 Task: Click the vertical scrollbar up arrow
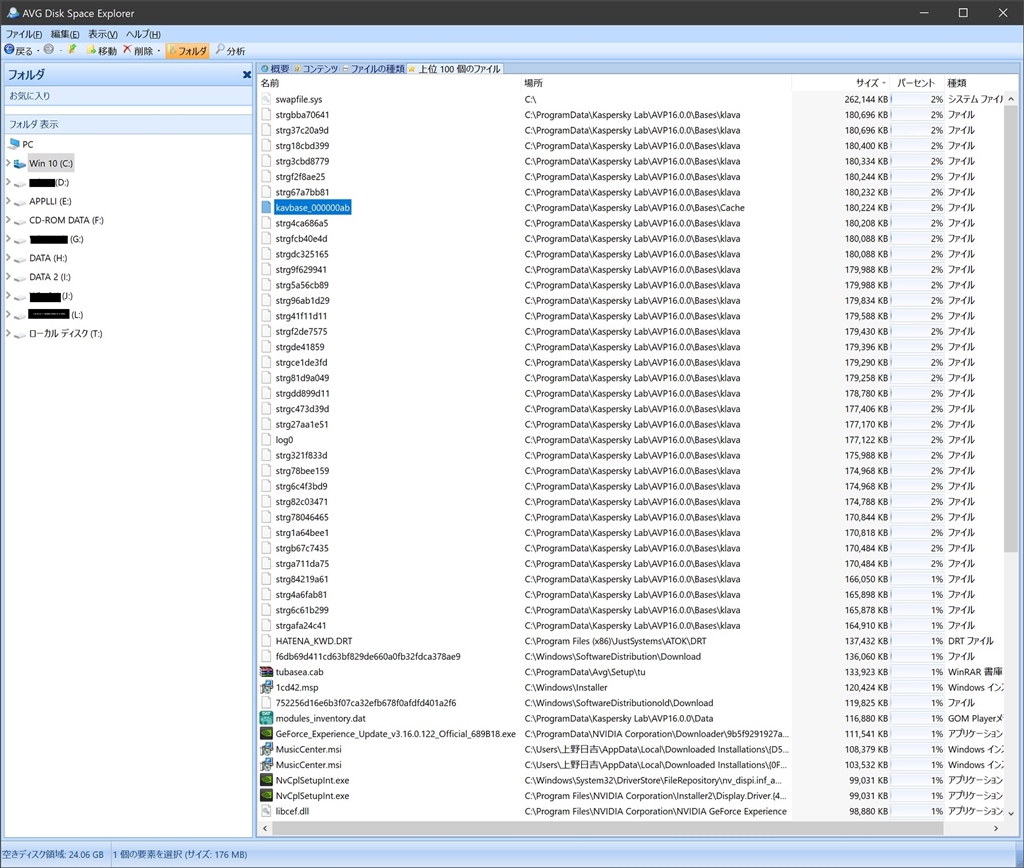(1011, 99)
